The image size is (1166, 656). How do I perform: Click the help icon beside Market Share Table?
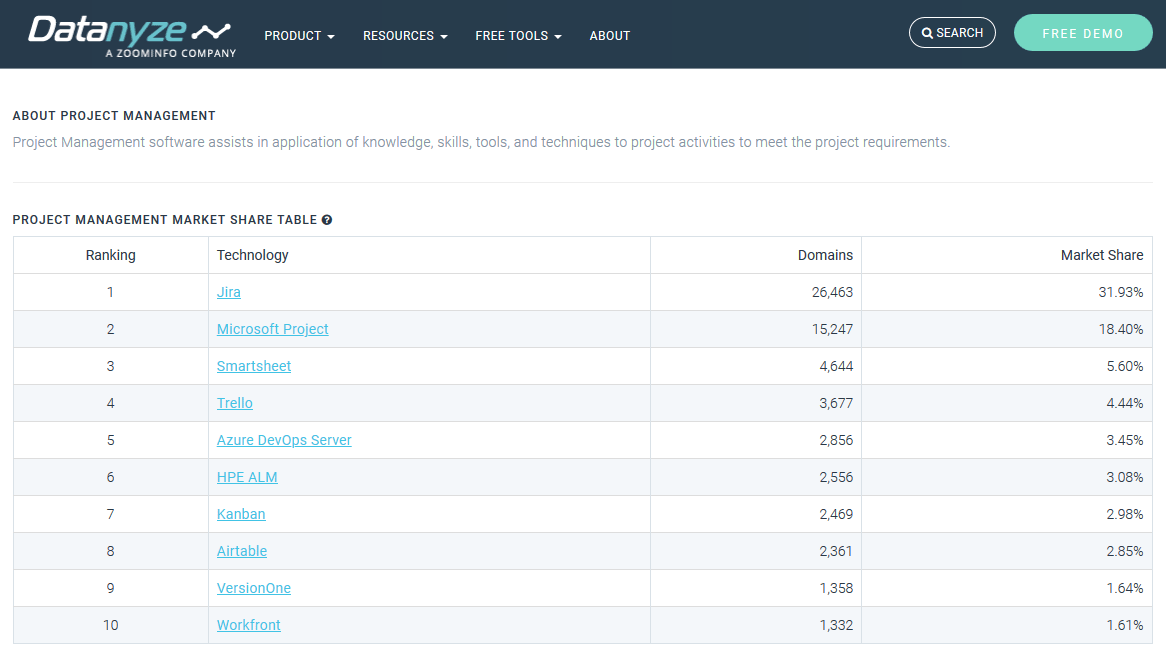coord(326,220)
